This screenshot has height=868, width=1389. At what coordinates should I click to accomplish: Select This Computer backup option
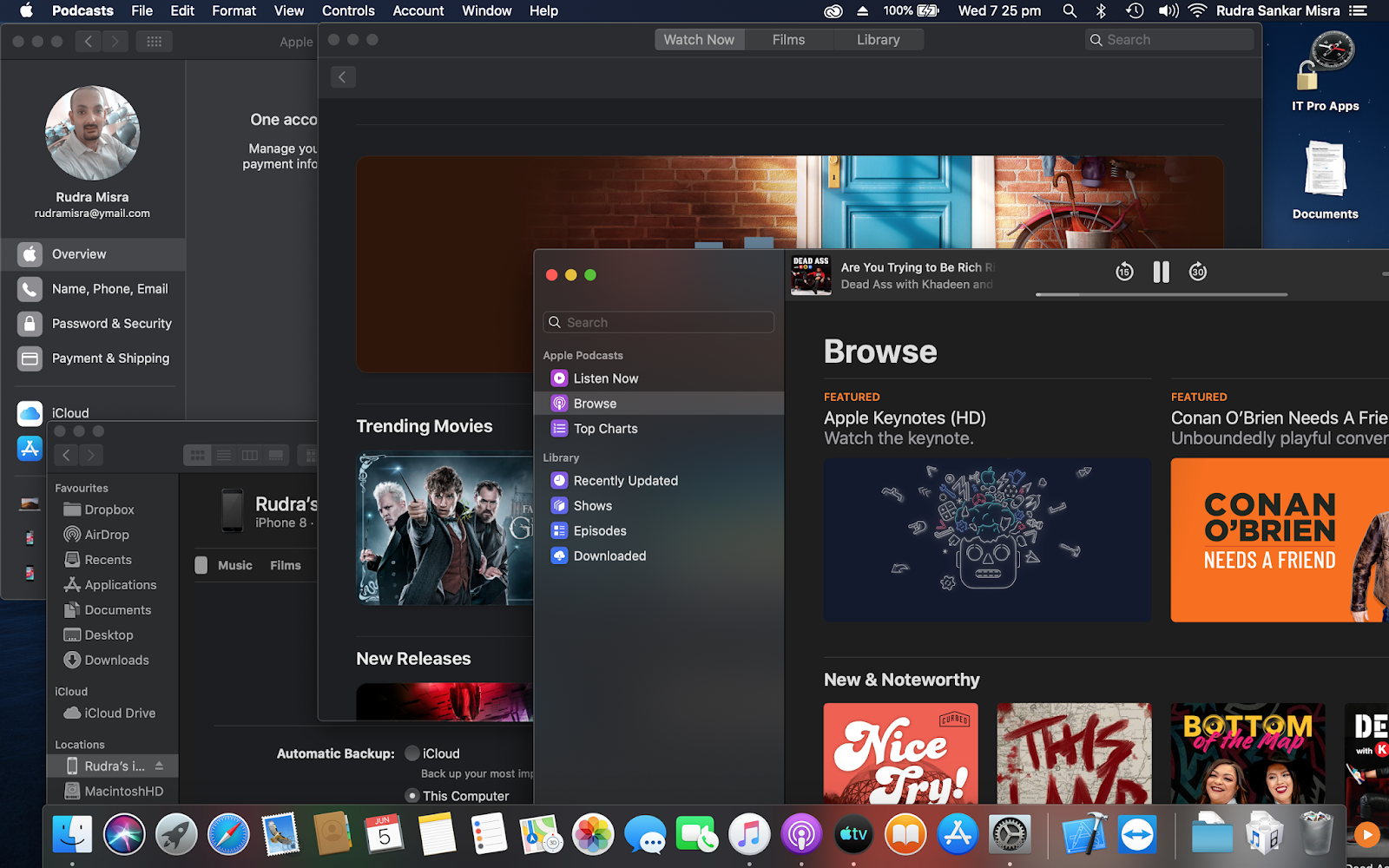[413, 795]
